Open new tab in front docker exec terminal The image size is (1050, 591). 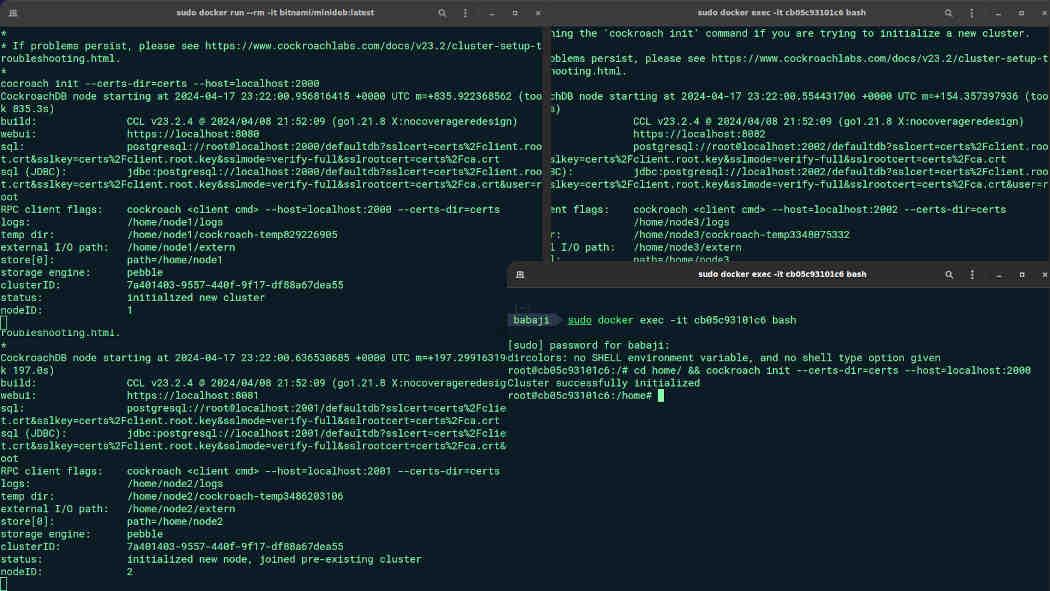[x=520, y=274]
